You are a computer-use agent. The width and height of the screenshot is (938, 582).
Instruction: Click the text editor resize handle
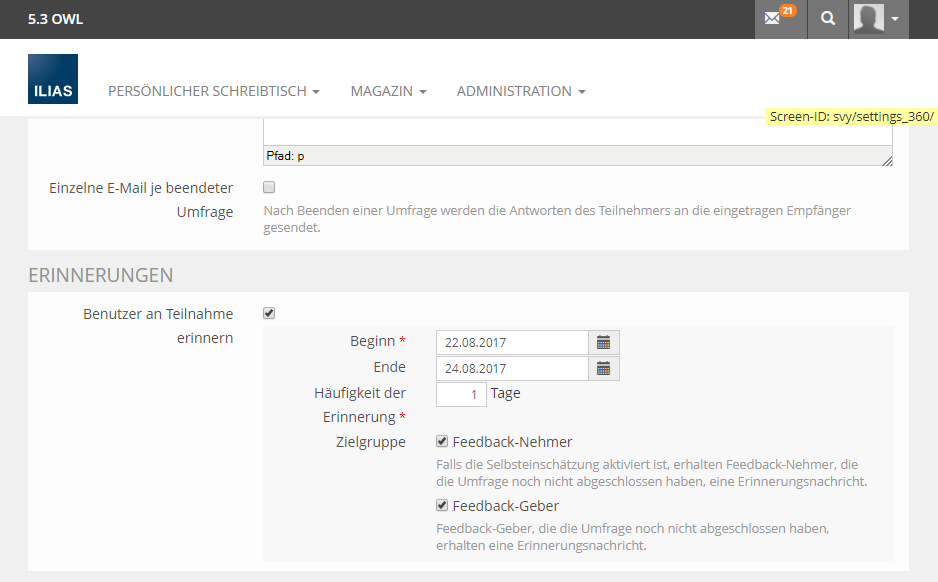pos(887,160)
